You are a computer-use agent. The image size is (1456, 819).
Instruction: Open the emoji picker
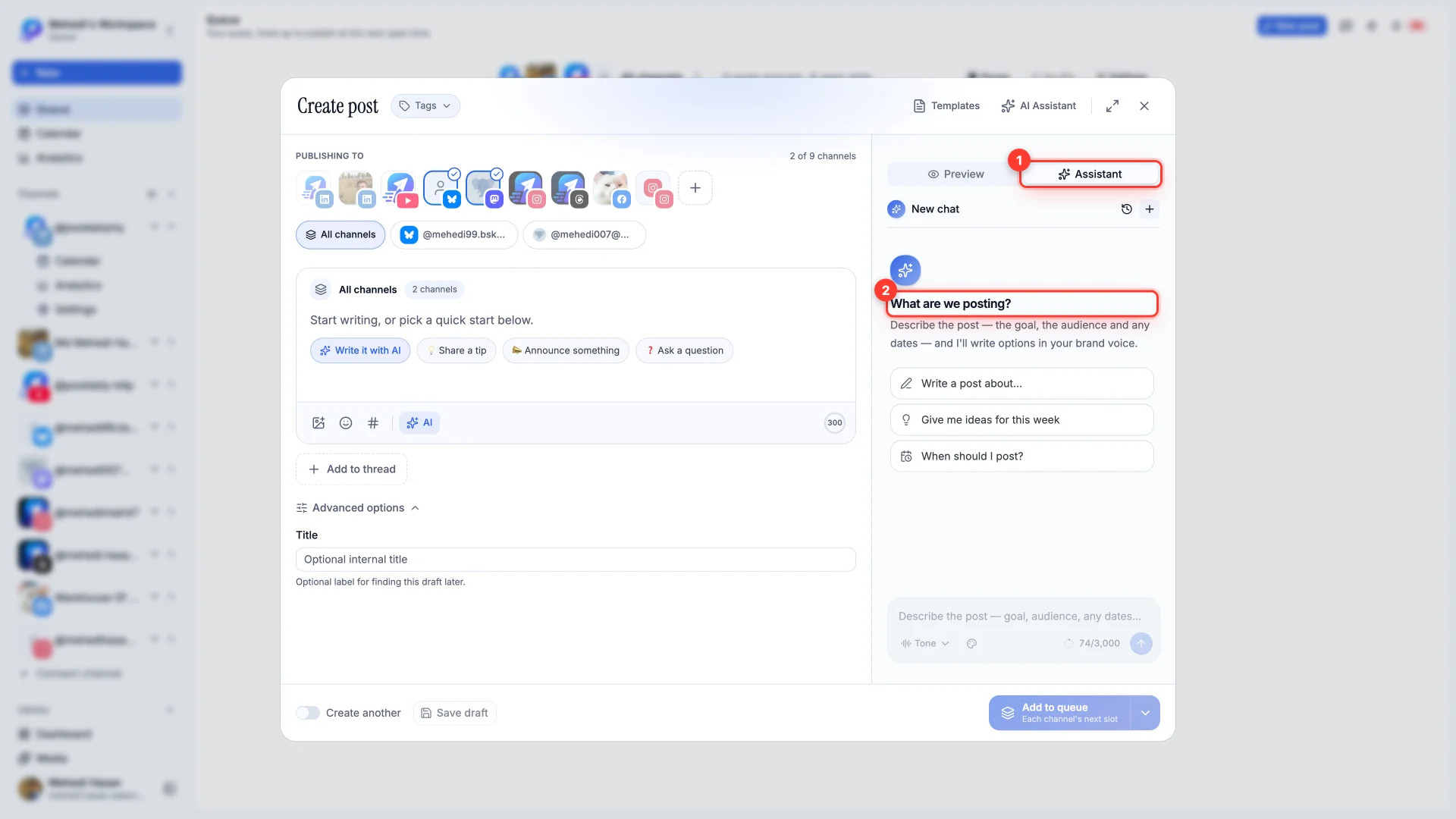(x=346, y=423)
